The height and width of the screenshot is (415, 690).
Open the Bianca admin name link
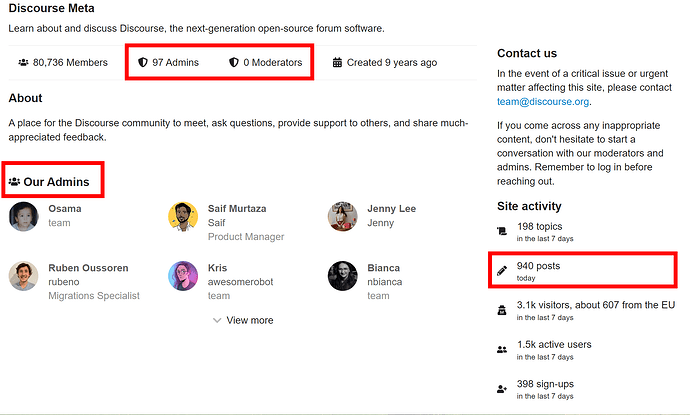(x=384, y=268)
